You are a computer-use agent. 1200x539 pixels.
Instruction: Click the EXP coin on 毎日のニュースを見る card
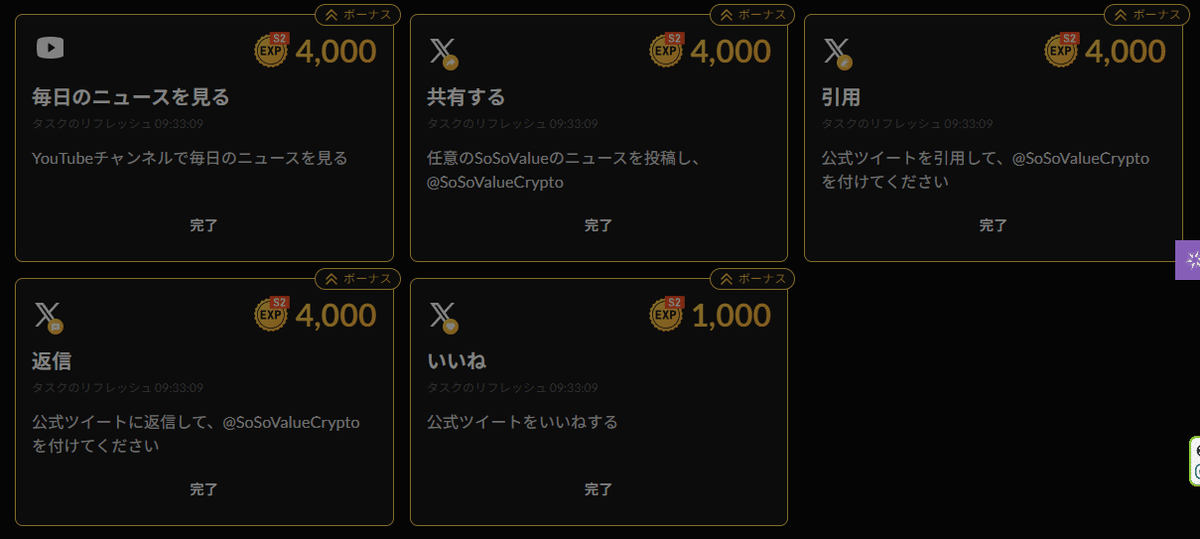(x=272, y=50)
